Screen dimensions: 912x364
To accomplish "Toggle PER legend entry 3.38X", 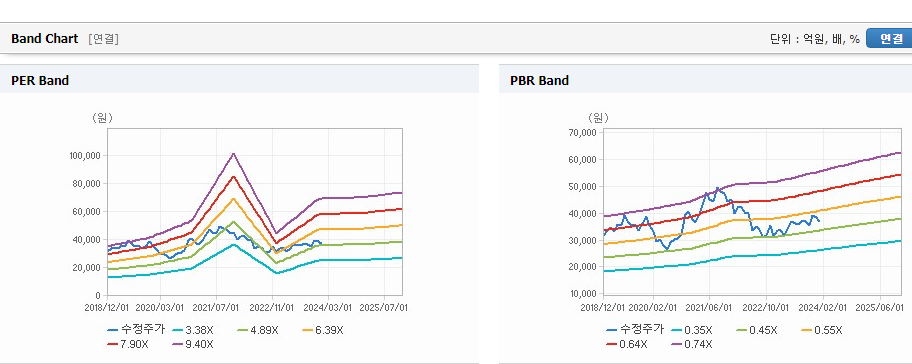I will point(193,330).
